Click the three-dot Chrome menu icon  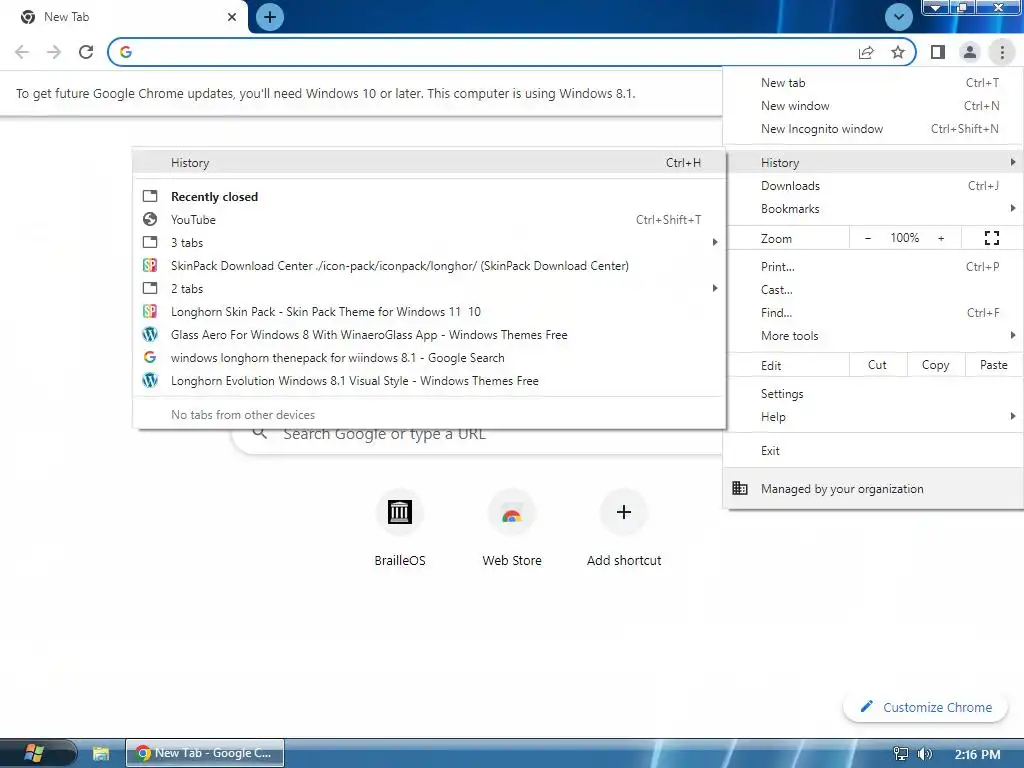[x=1002, y=52]
